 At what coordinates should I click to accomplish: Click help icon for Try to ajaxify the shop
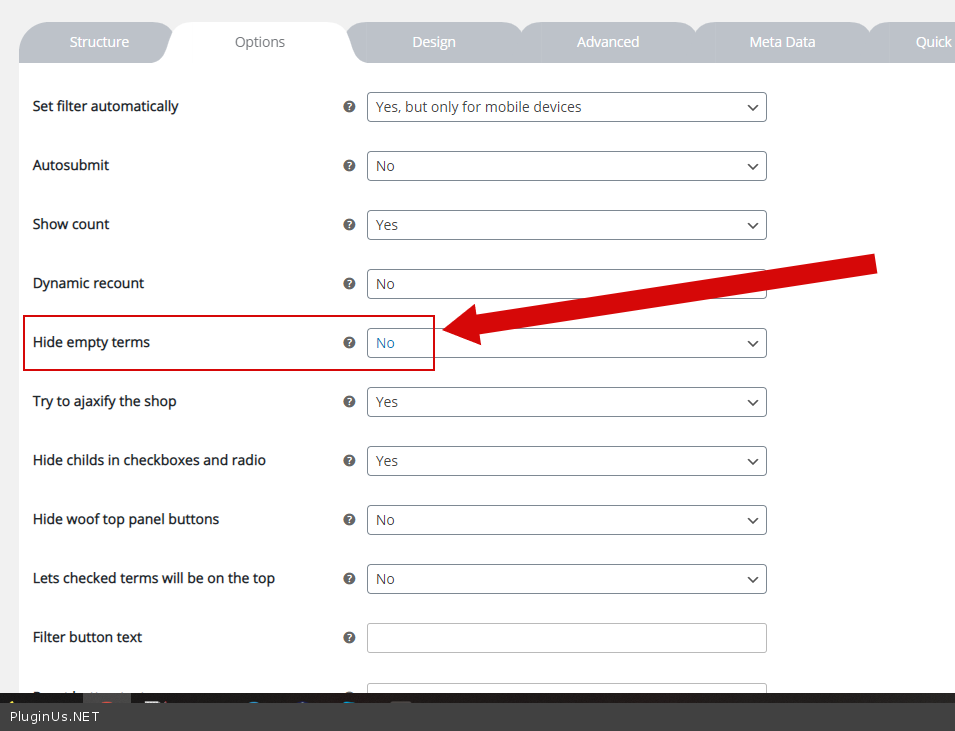349,401
